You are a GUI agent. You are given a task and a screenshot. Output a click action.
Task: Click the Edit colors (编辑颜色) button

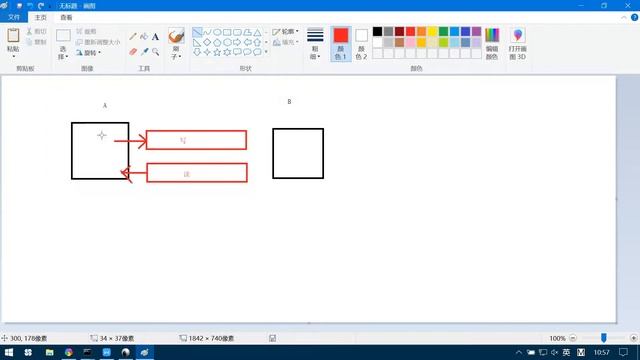[492, 44]
